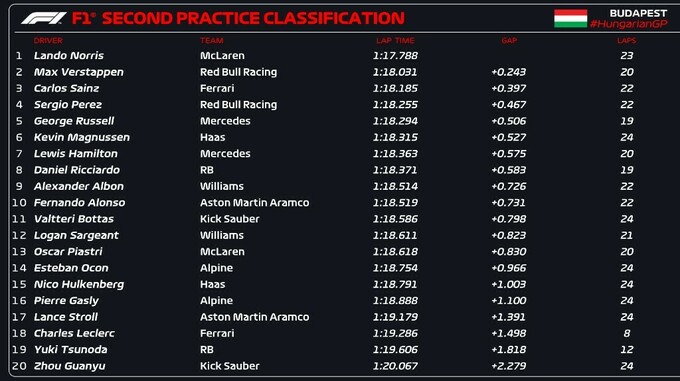Select the DRIVER column header

click(48, 40)
